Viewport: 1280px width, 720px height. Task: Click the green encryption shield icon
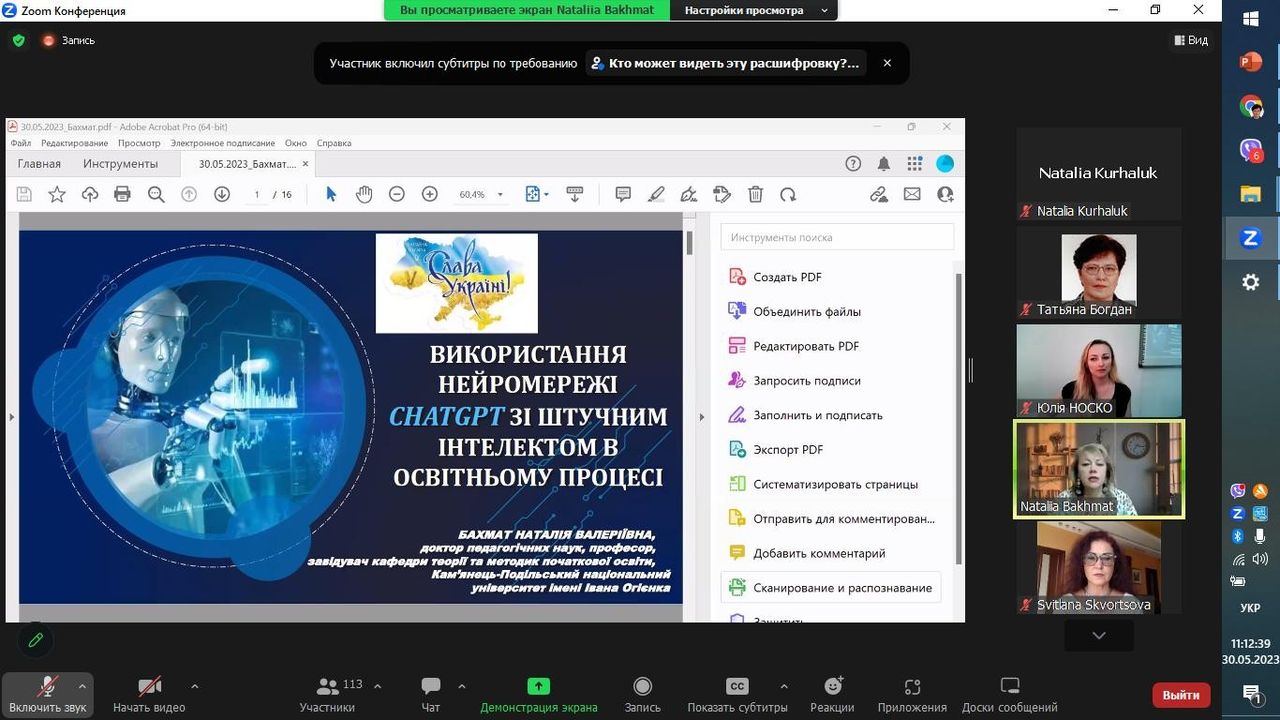click(18, 41)
